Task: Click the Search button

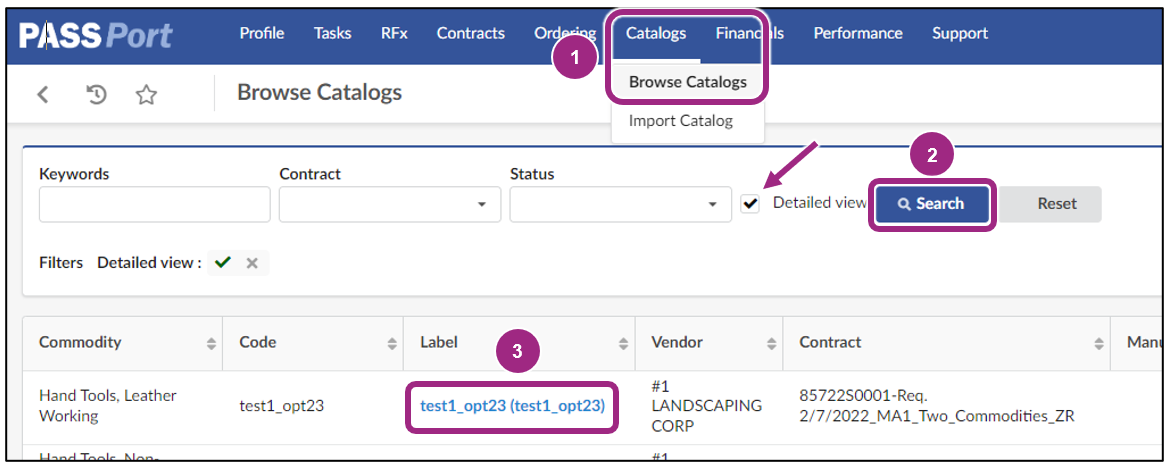Action: (x=932, y=203)
